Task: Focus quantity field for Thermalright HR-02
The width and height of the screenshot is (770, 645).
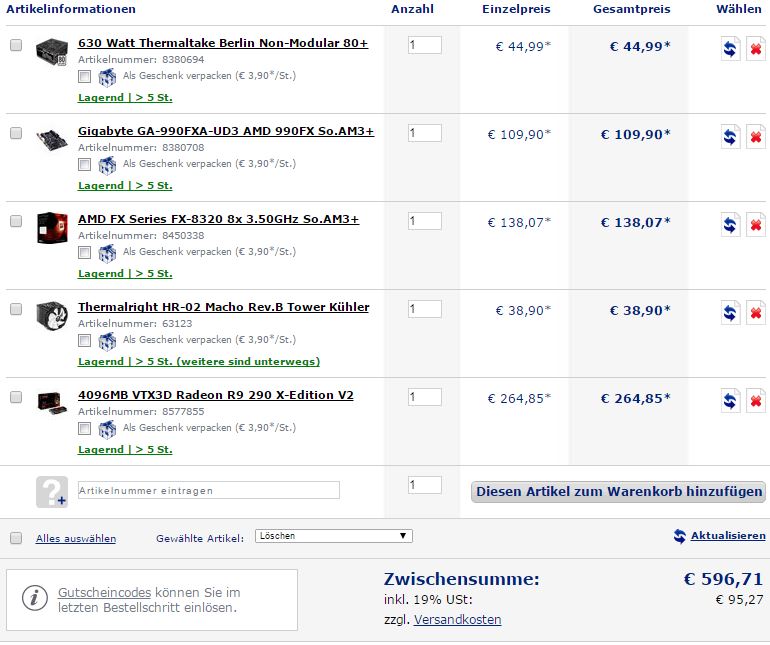Action: tap(425, 309)
